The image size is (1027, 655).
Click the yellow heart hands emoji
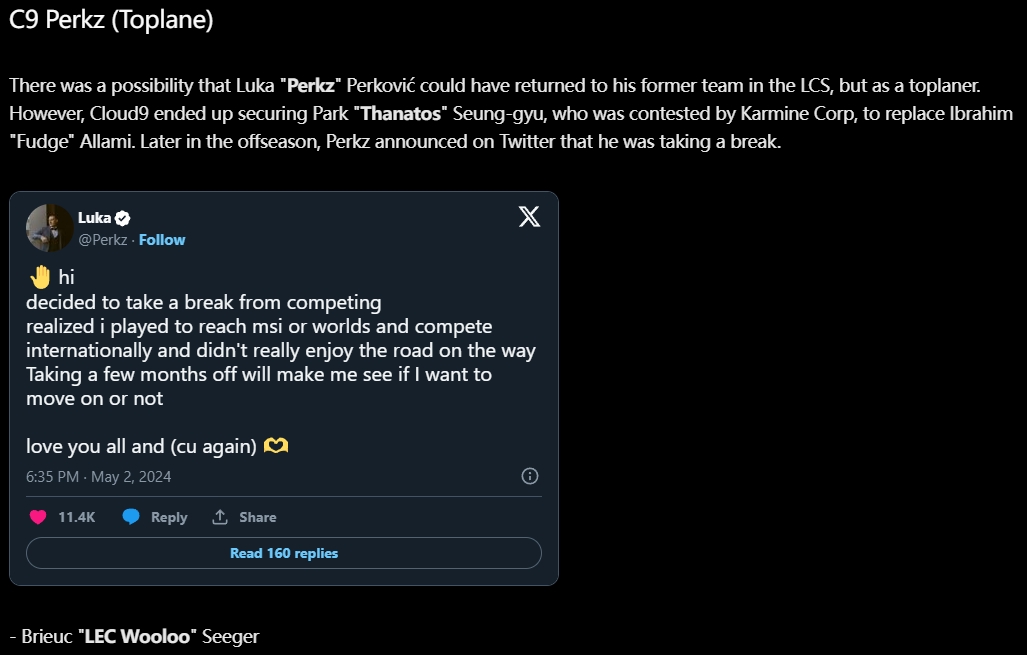tap(276, 446)
